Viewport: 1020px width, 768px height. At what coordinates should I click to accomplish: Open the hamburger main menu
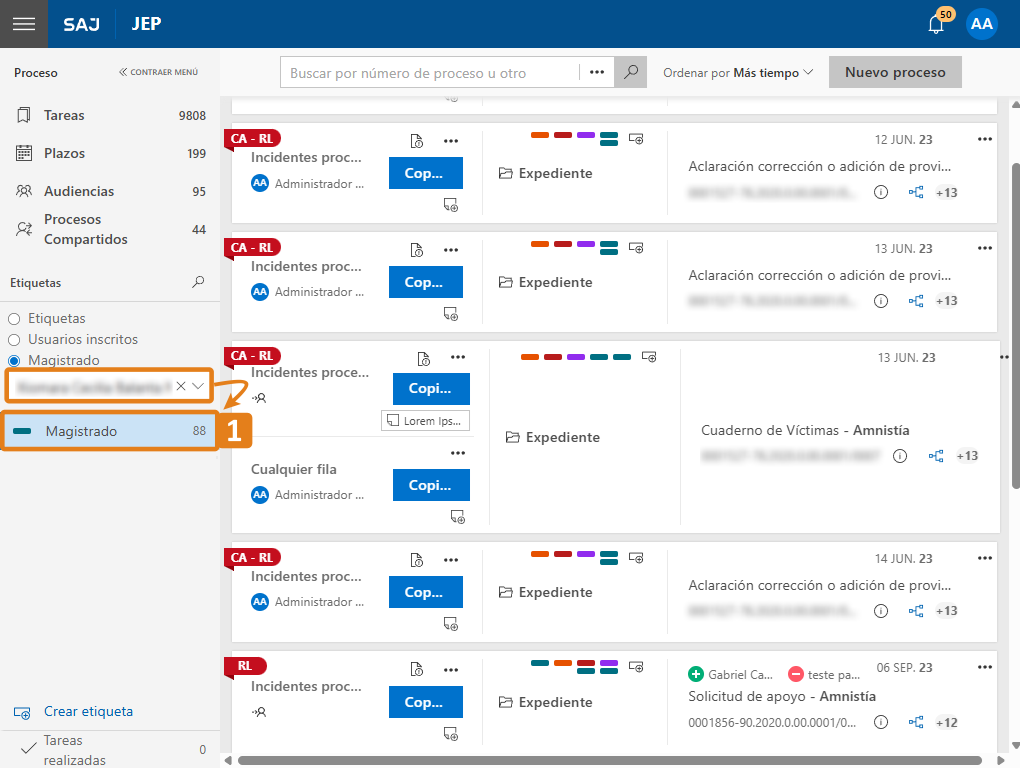[23, 24]
